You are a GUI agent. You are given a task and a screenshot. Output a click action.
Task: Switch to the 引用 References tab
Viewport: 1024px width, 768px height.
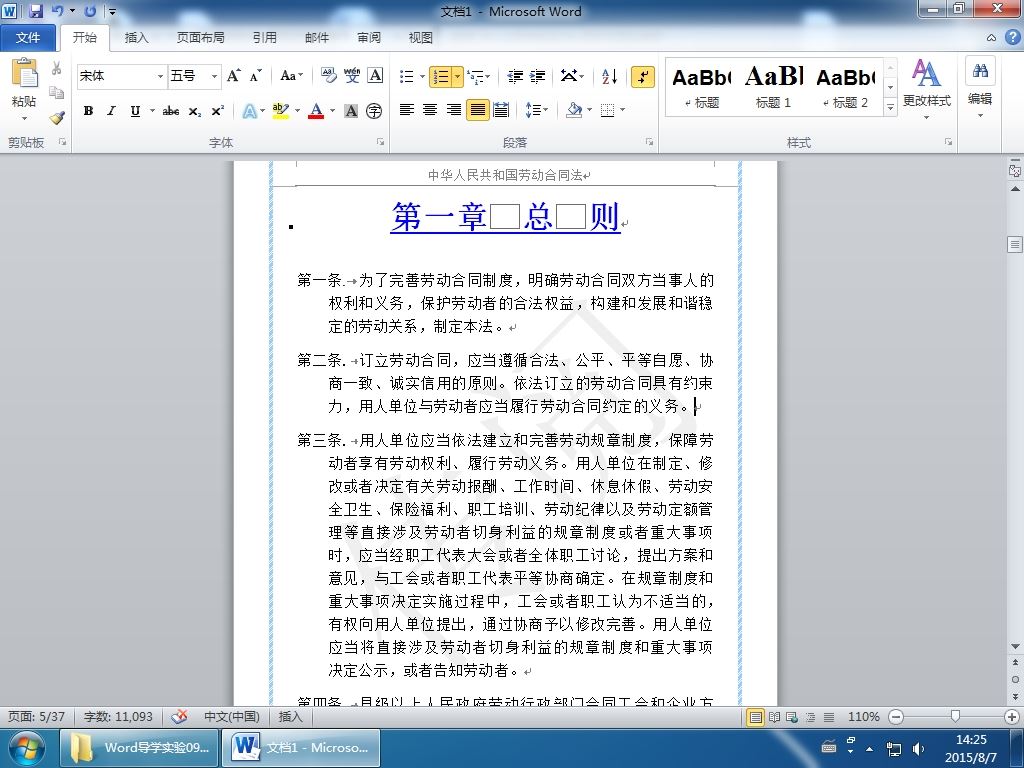[x=264, y=37]
